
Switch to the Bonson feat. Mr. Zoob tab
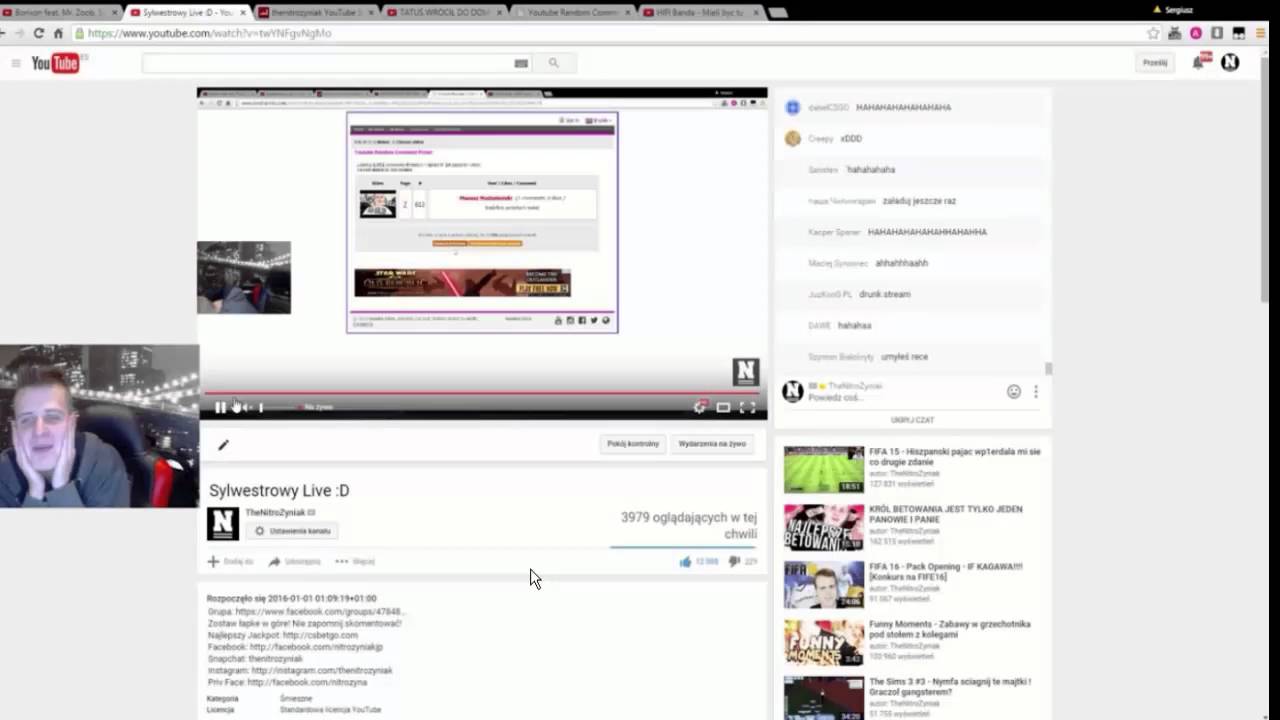click(x=58, y=12)
